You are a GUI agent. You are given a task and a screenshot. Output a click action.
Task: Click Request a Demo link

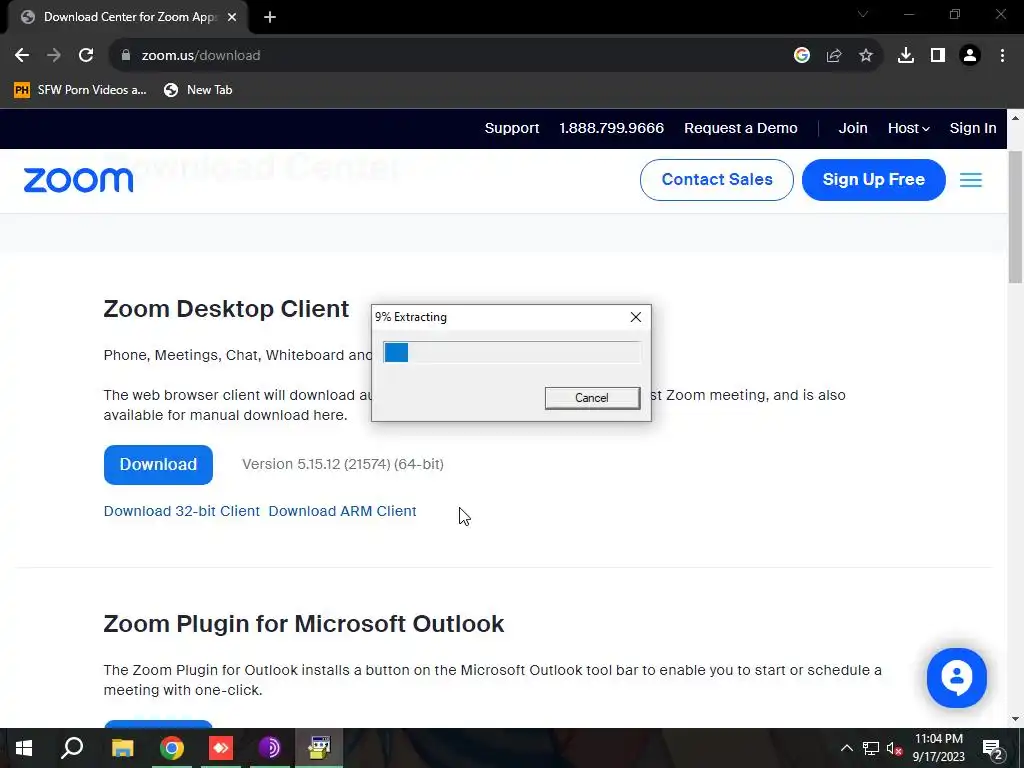coord(741,128)
